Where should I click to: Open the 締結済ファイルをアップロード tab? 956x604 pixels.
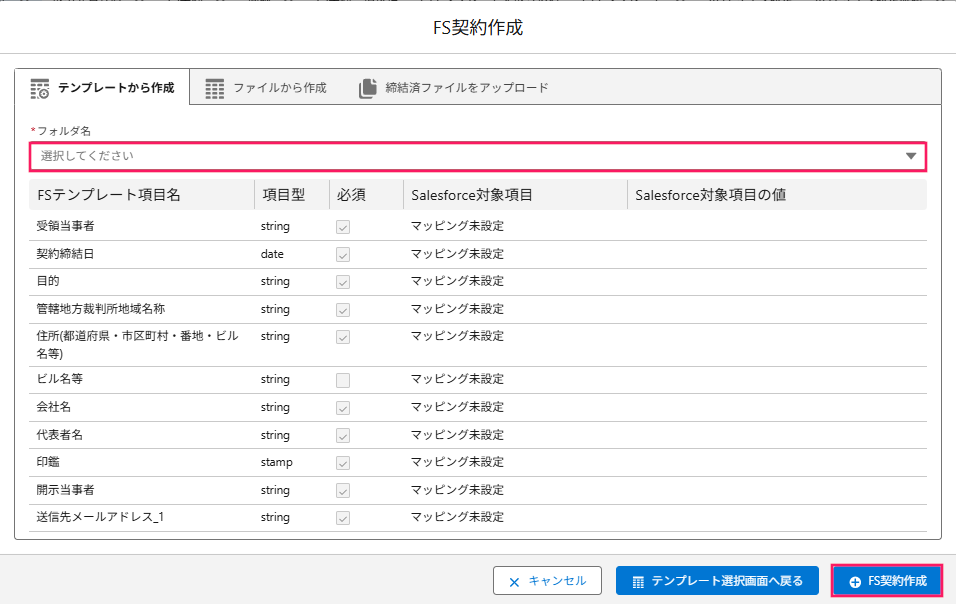pos(454,88)
